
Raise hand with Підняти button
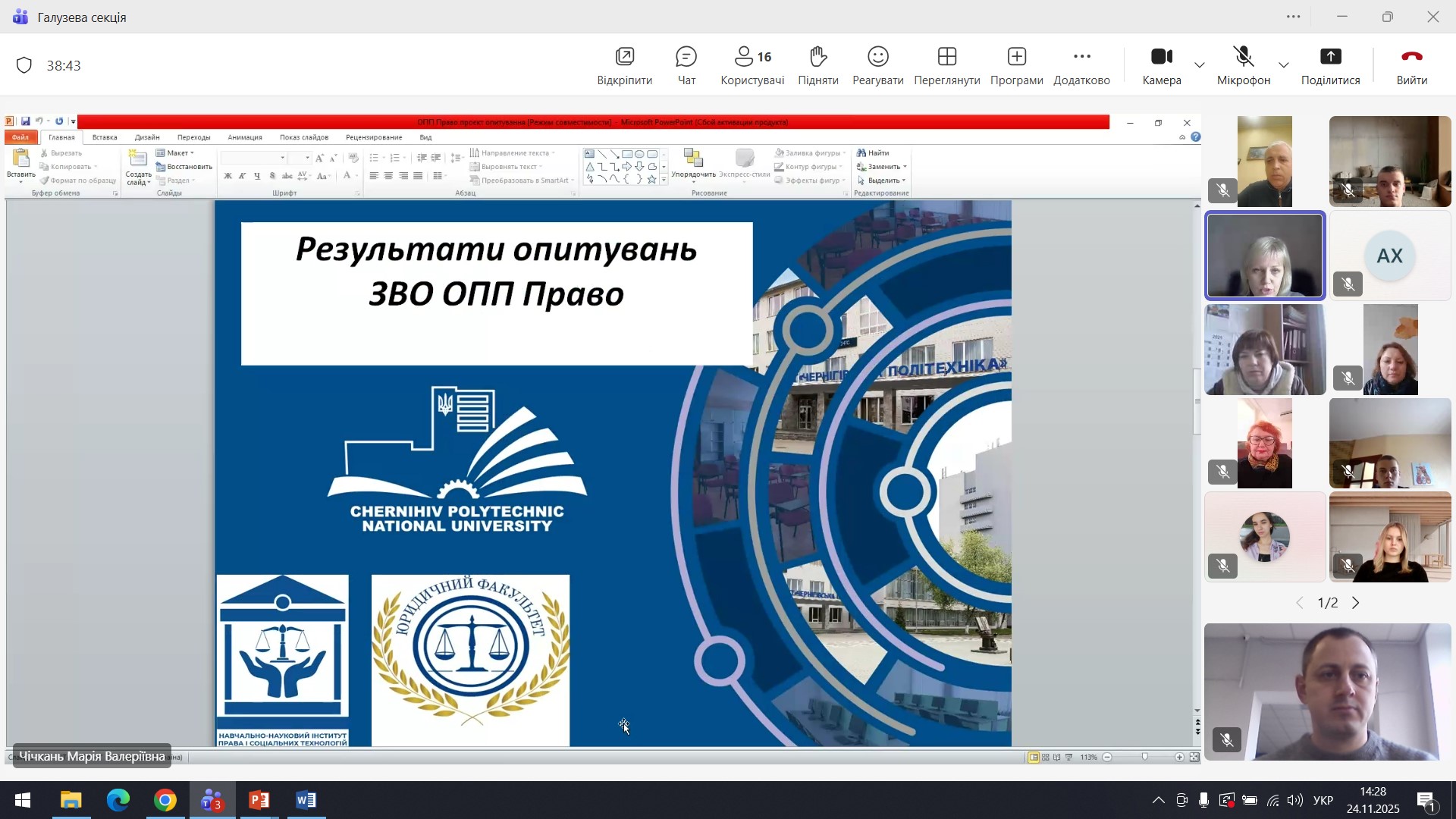817,65
